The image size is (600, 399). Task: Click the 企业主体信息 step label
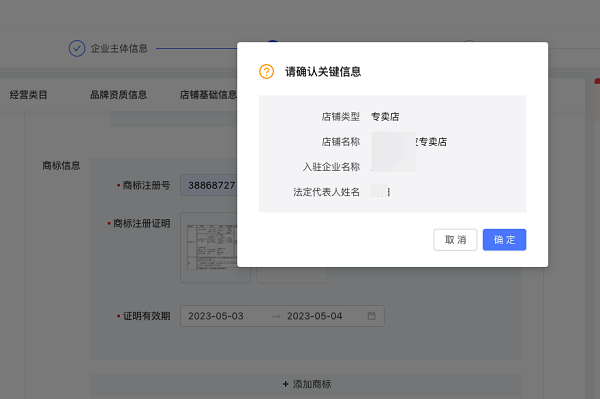pos(119,49)
